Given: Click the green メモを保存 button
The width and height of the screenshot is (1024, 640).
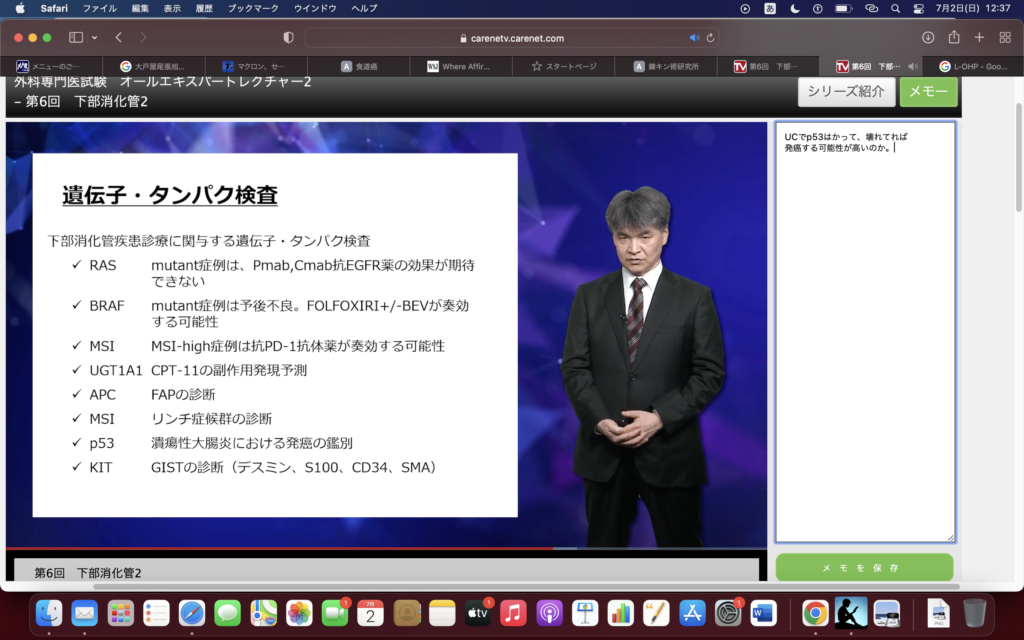Looking at the screenshot, I should (x=864, y=567).
